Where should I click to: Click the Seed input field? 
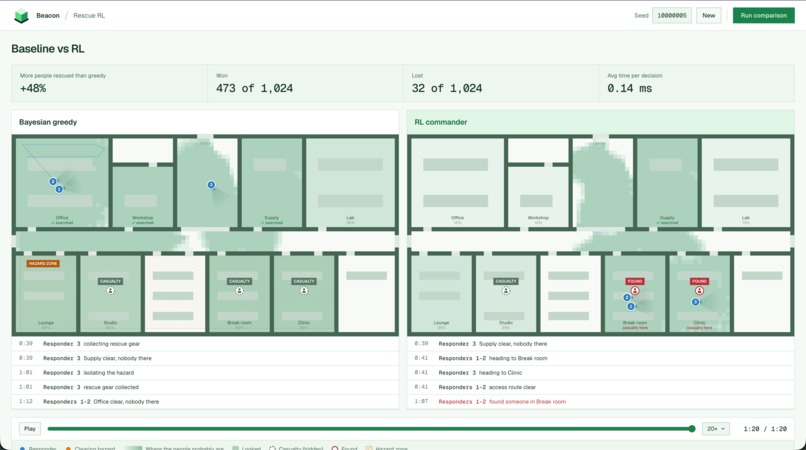[672, 15]
